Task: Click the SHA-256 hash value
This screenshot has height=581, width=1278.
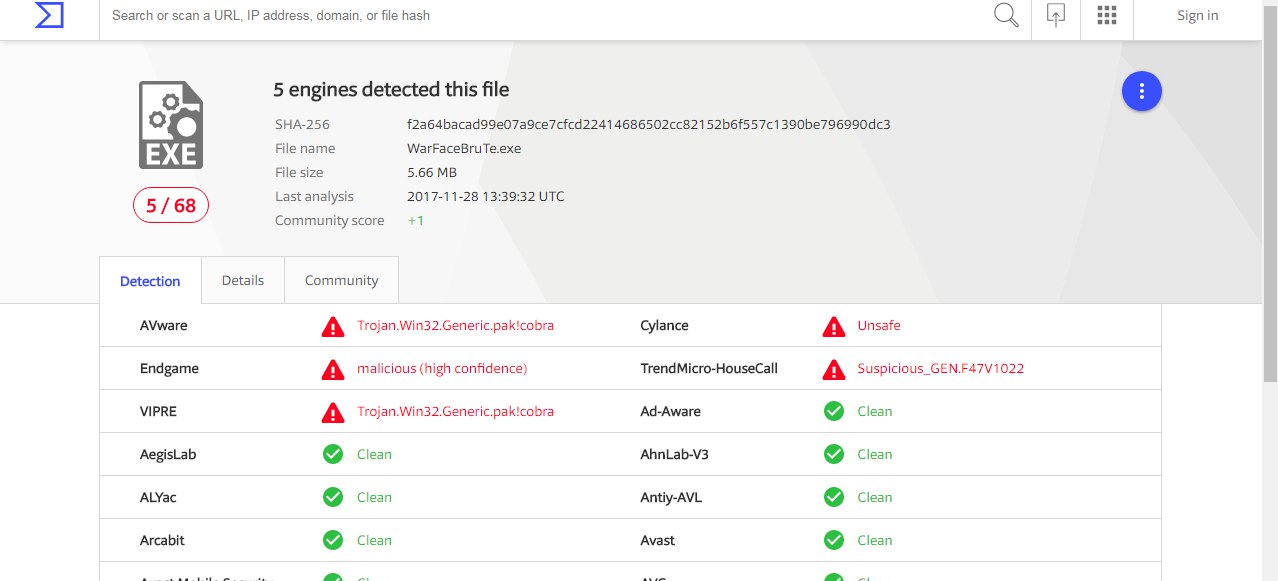Action: [648, 124]
